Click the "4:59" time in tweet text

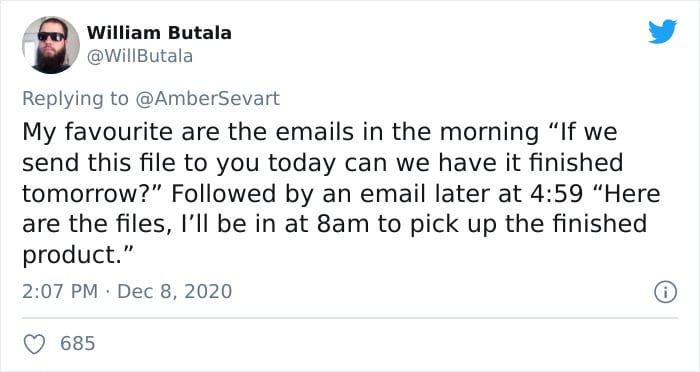point(556,193)
